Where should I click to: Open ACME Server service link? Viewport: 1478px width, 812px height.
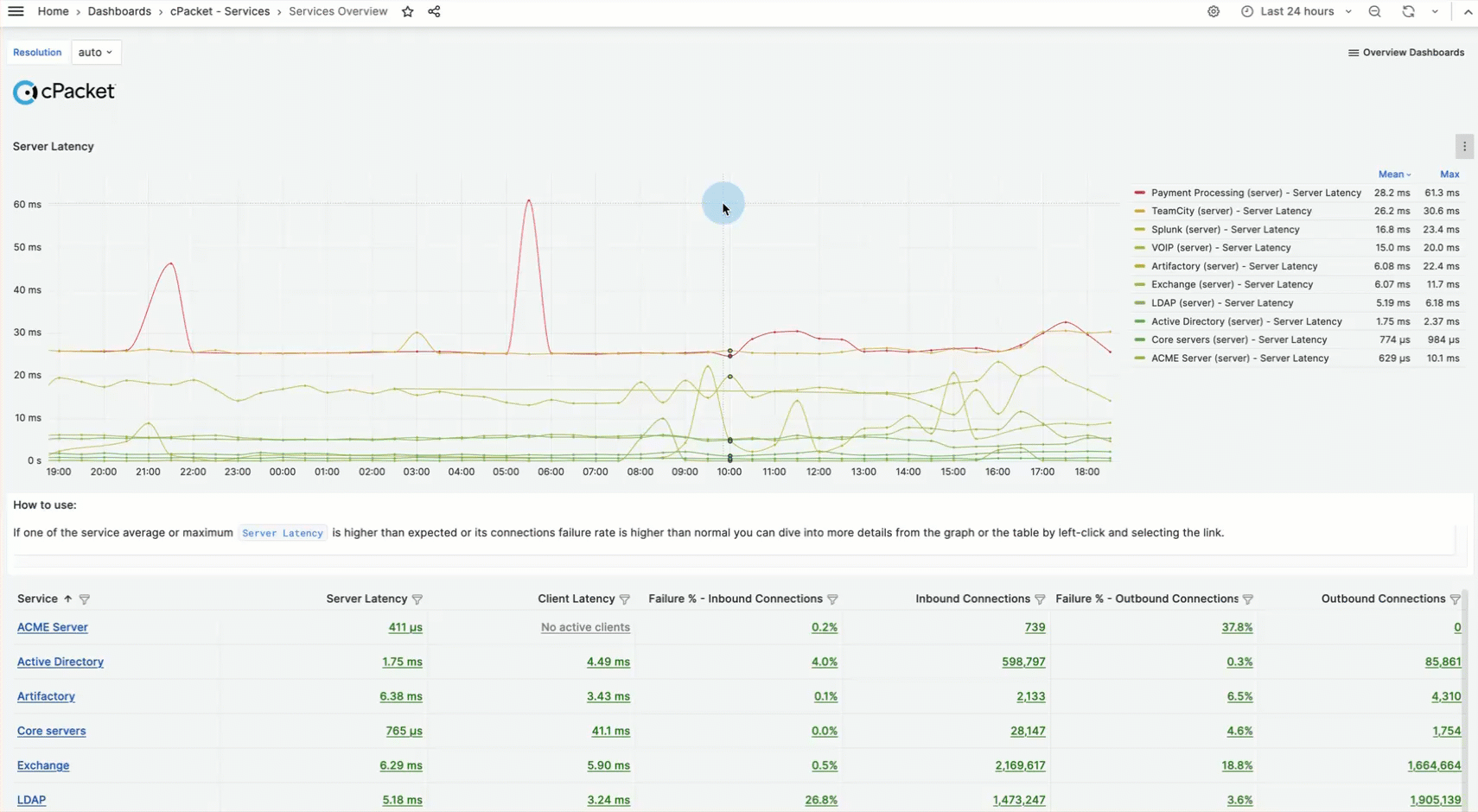coord(53,627)
